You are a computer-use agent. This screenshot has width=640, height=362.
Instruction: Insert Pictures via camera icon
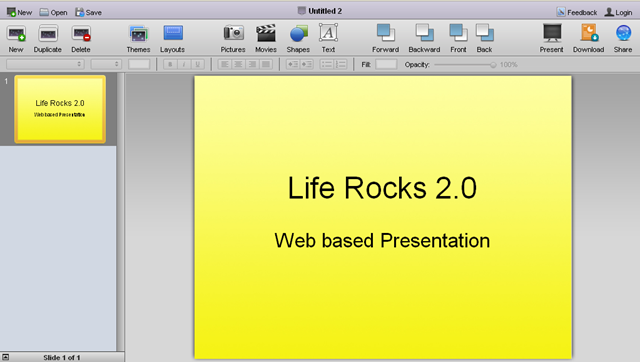click(233, 39)
